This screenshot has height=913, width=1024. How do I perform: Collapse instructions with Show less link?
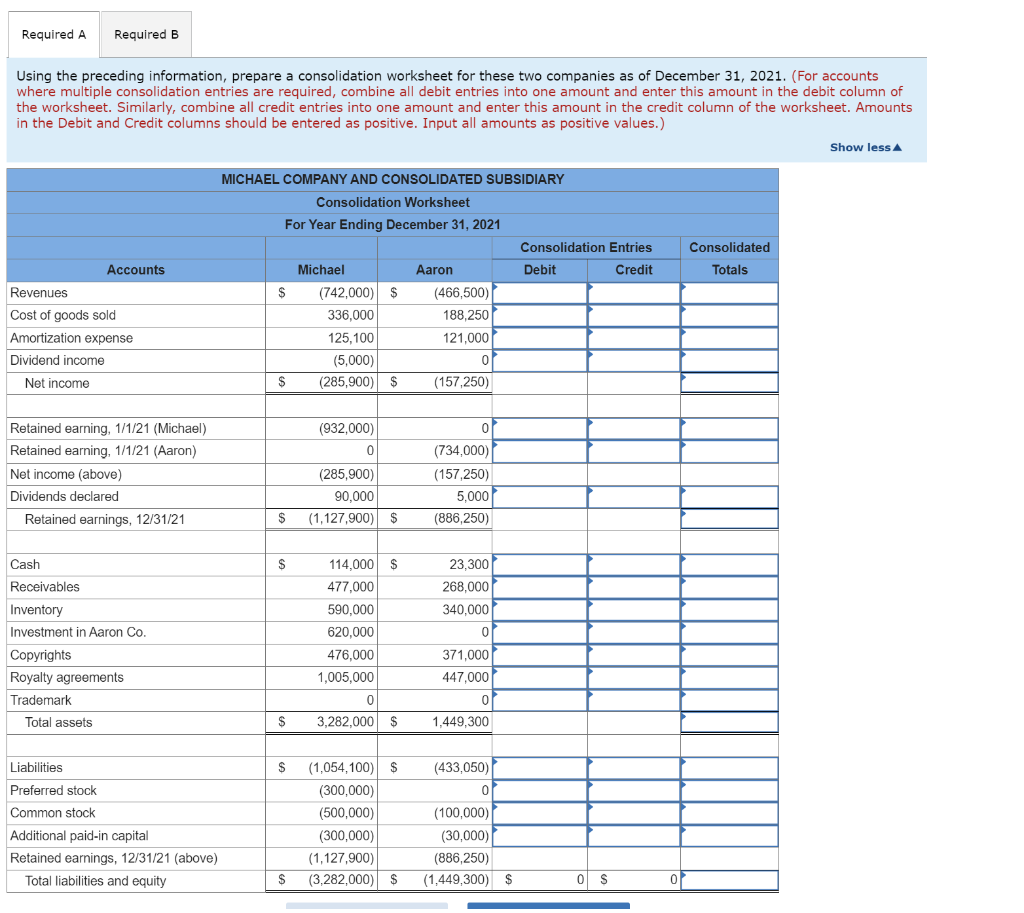[865, 148]
